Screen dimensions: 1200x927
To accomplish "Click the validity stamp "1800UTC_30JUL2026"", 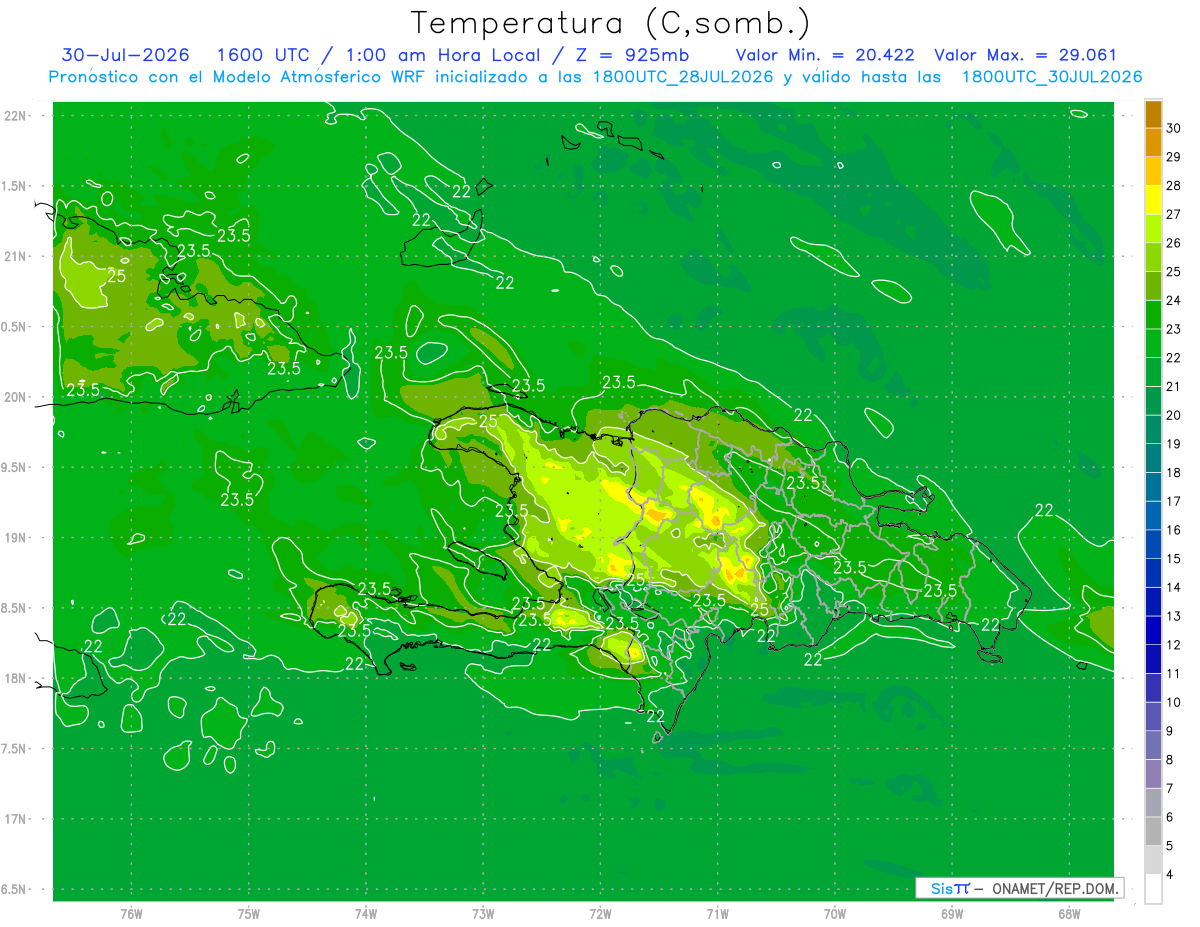I will tap(1051, 77).
